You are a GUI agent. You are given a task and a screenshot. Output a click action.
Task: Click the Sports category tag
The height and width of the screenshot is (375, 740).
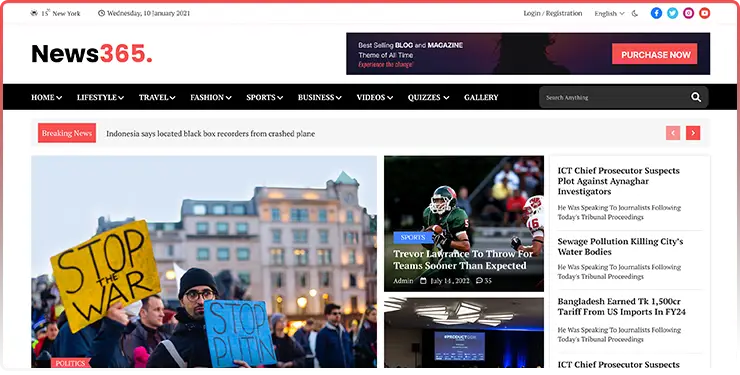point(412,237)
